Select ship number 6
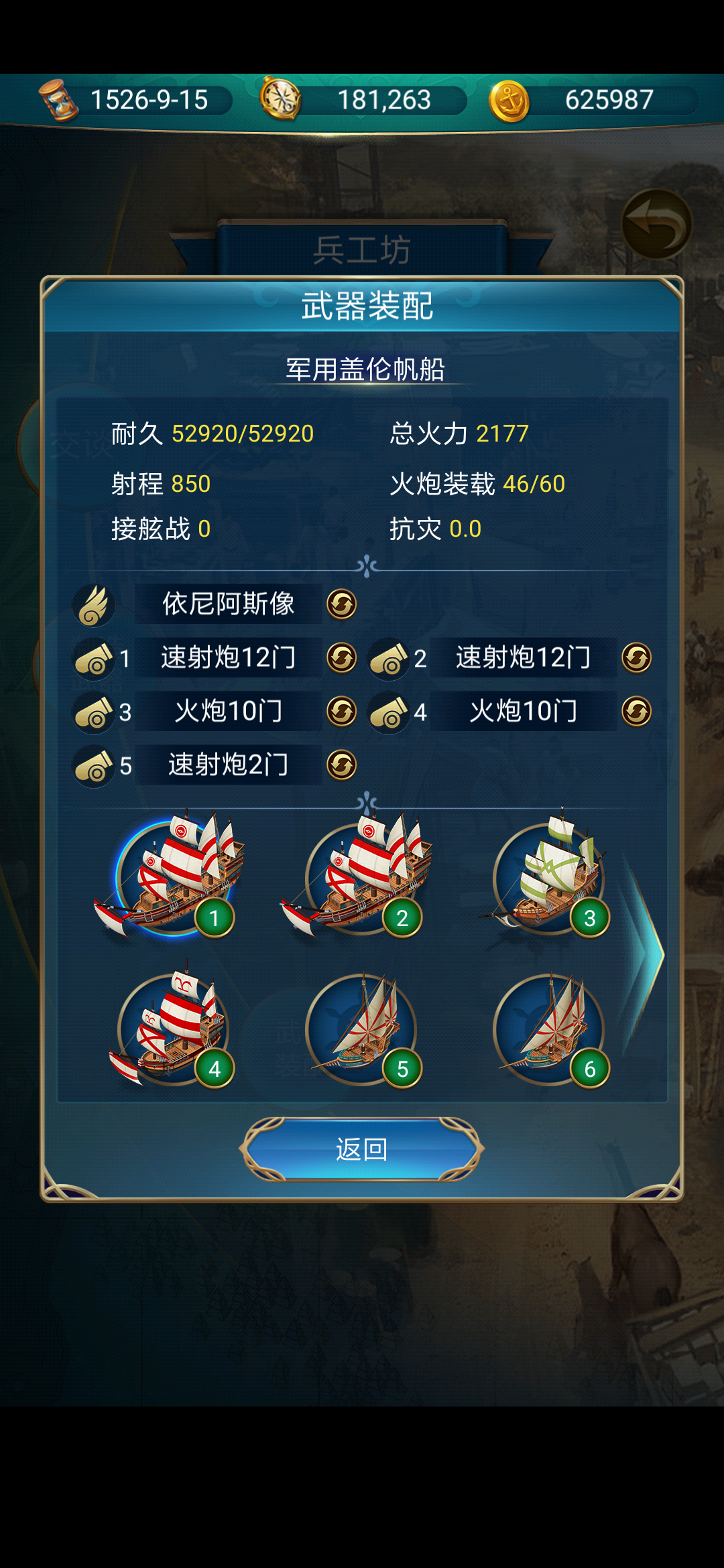724x1568 pixels. click(550, 1028)
